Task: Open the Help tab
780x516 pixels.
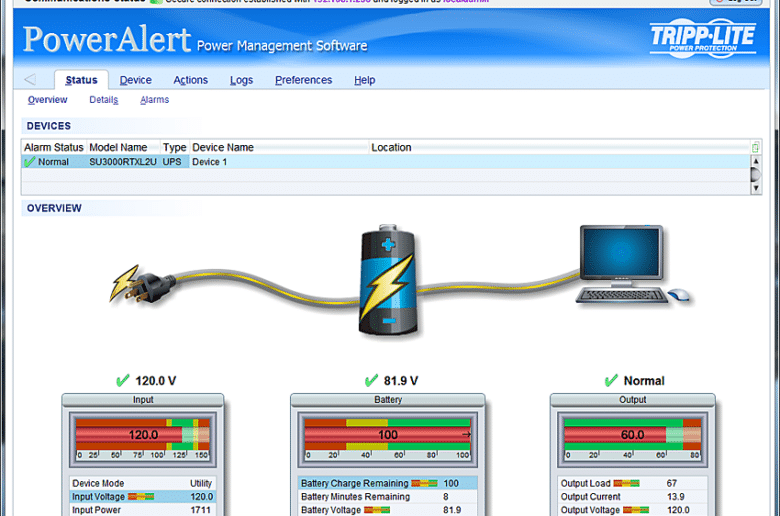Action: click(365, 80)
